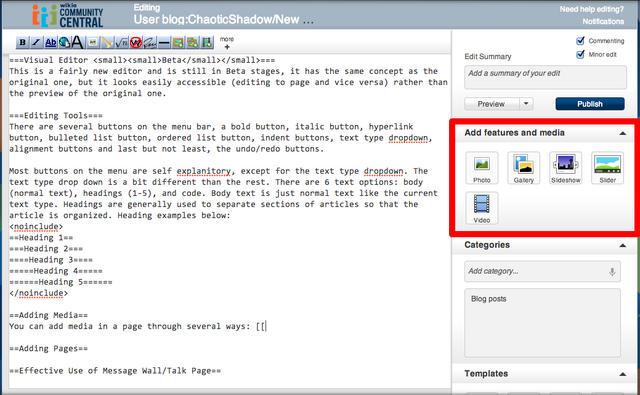Click the Add category input field
Viewport: 640px width, 395px height.
(x=542, y=271)
